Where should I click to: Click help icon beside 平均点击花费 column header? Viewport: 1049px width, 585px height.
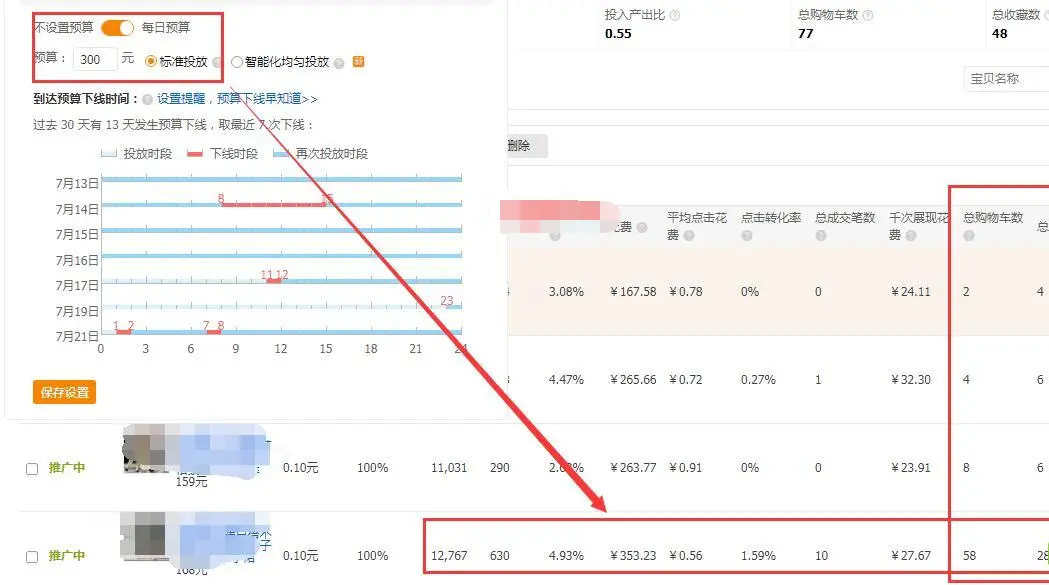(688, 236)
